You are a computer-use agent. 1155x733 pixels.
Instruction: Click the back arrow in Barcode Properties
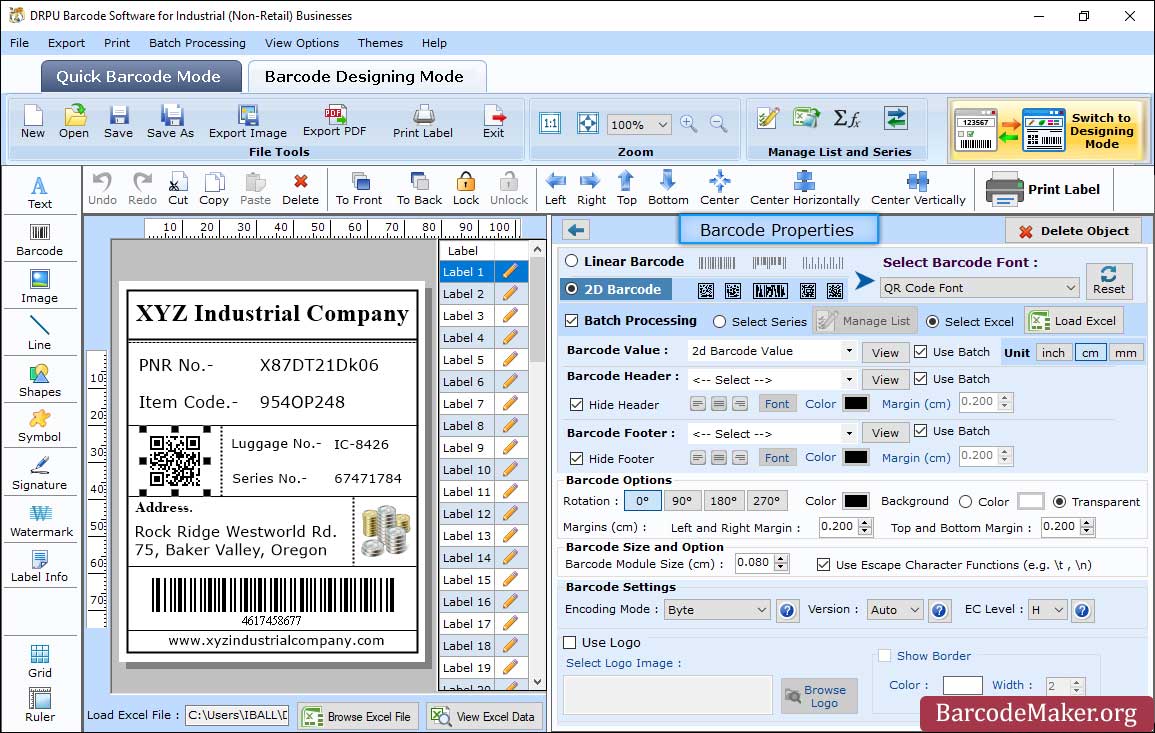pos(576,230)
